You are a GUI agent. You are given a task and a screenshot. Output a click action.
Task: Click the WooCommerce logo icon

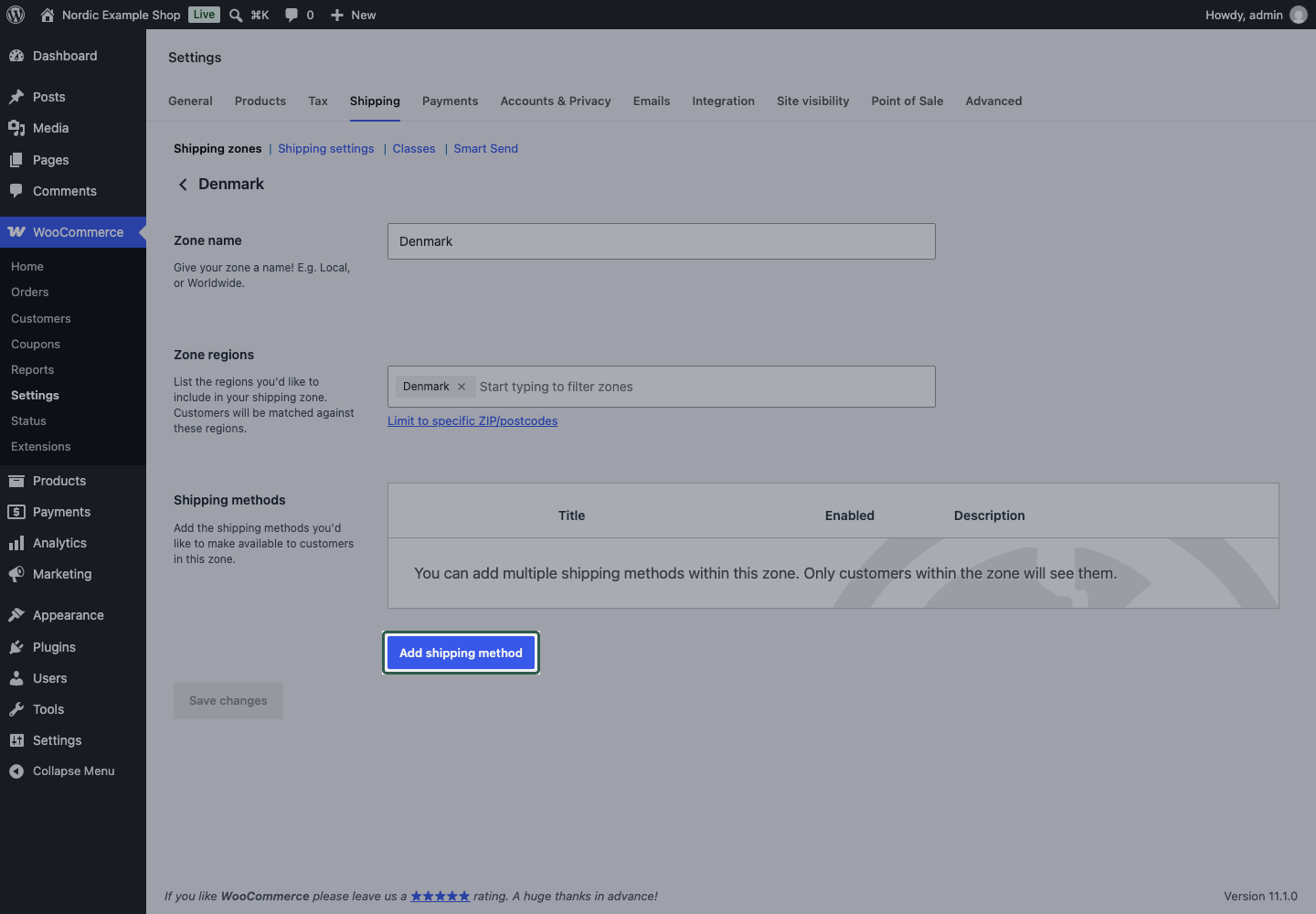16,232
